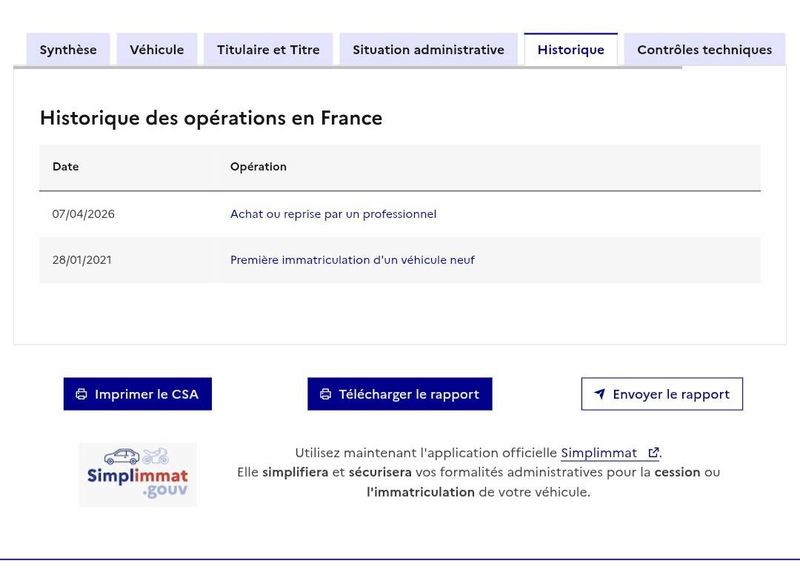This screenshot has width=800, height=581.
Task: Click the Envoyer le rapport button
Action: pyautogui.click(x=662, y=394)
